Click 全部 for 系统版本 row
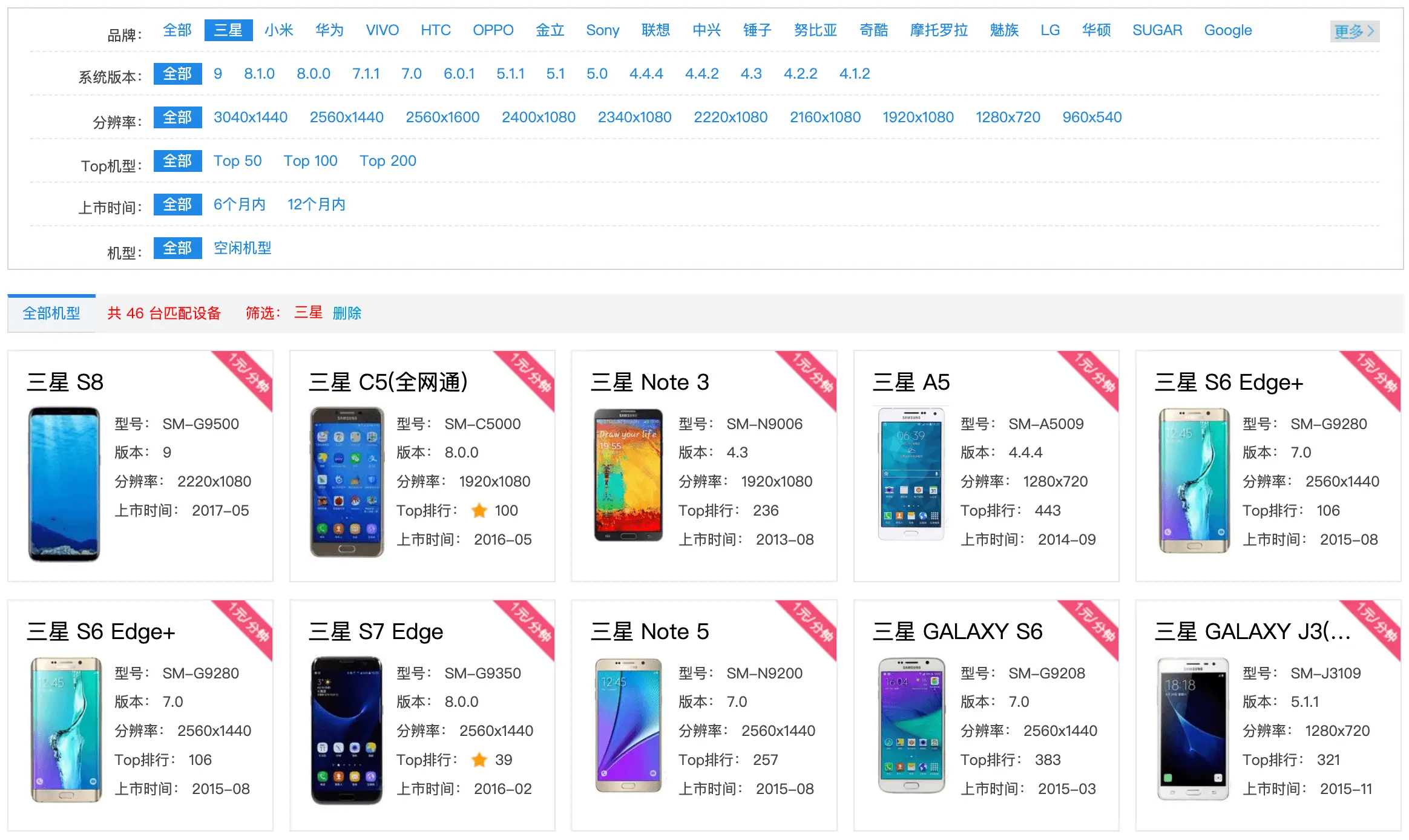Screen dimensions: 1409x840 point(177,74)
